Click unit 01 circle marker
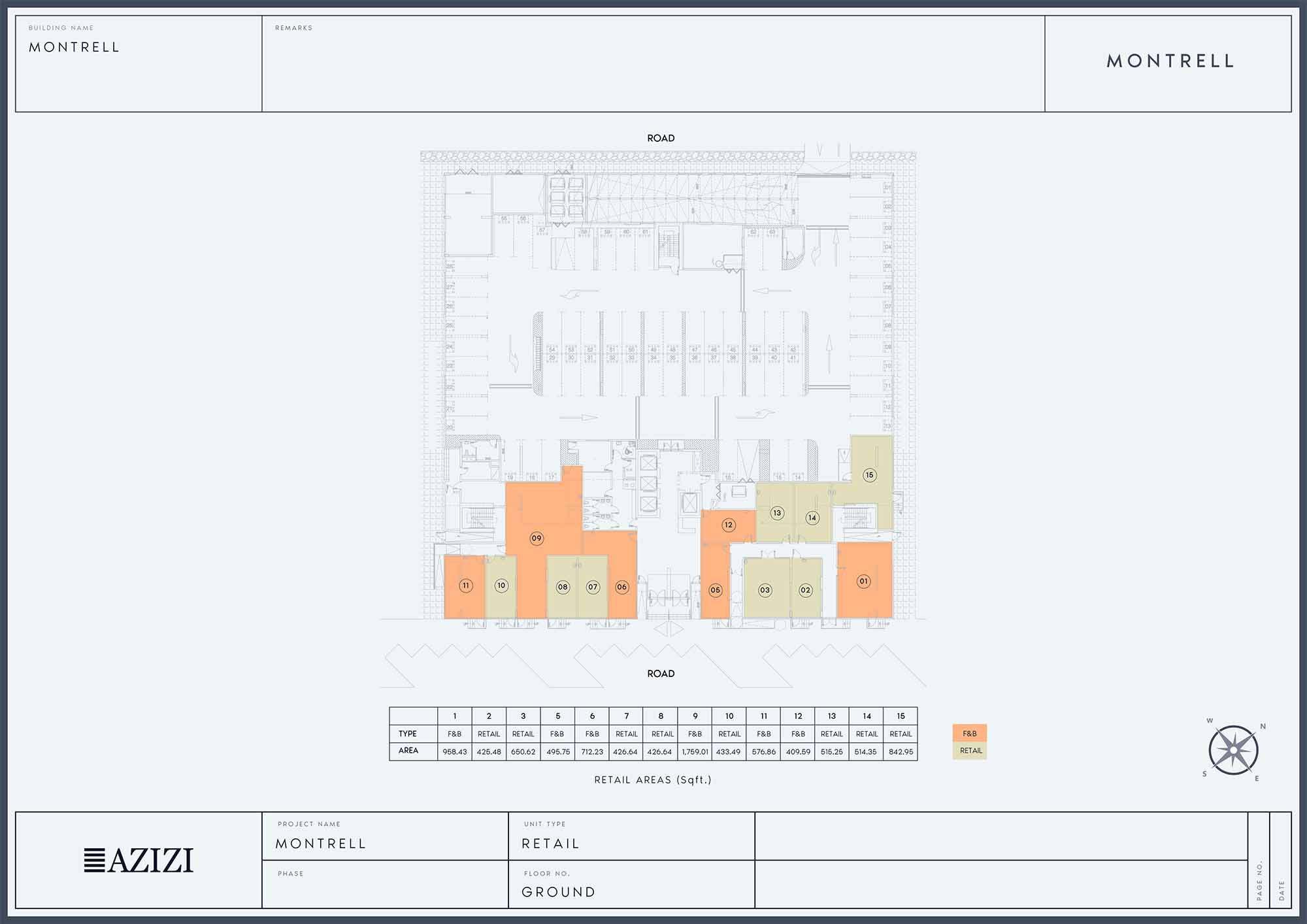 (864, 581)
